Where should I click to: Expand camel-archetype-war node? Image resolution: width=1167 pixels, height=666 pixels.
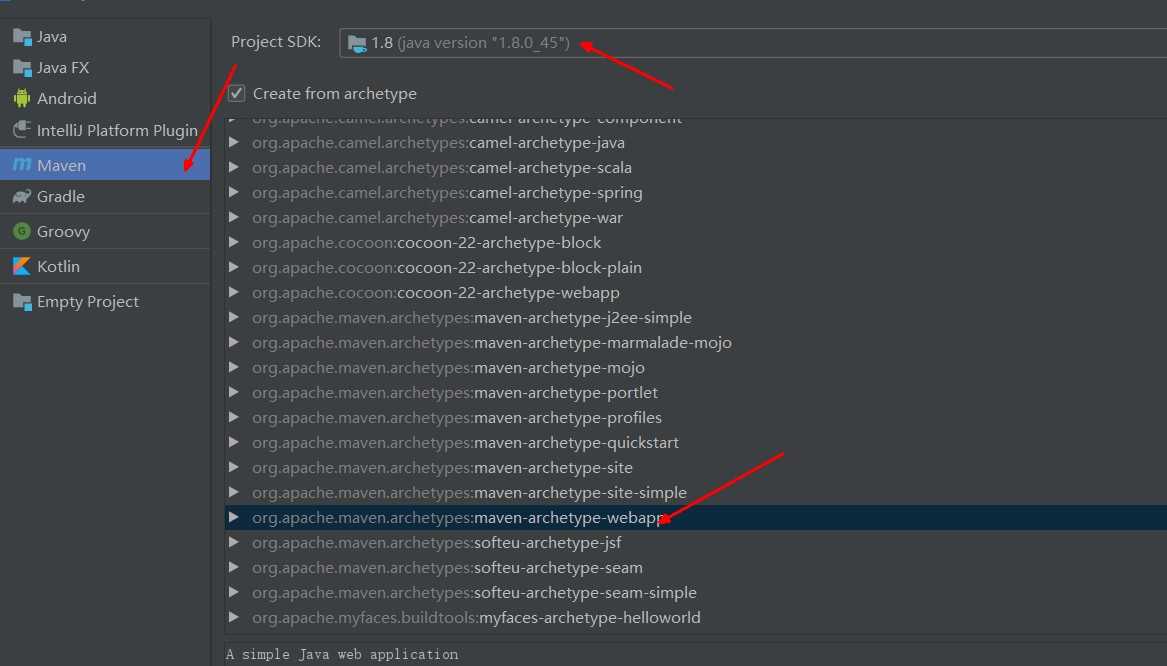[234, 217]
